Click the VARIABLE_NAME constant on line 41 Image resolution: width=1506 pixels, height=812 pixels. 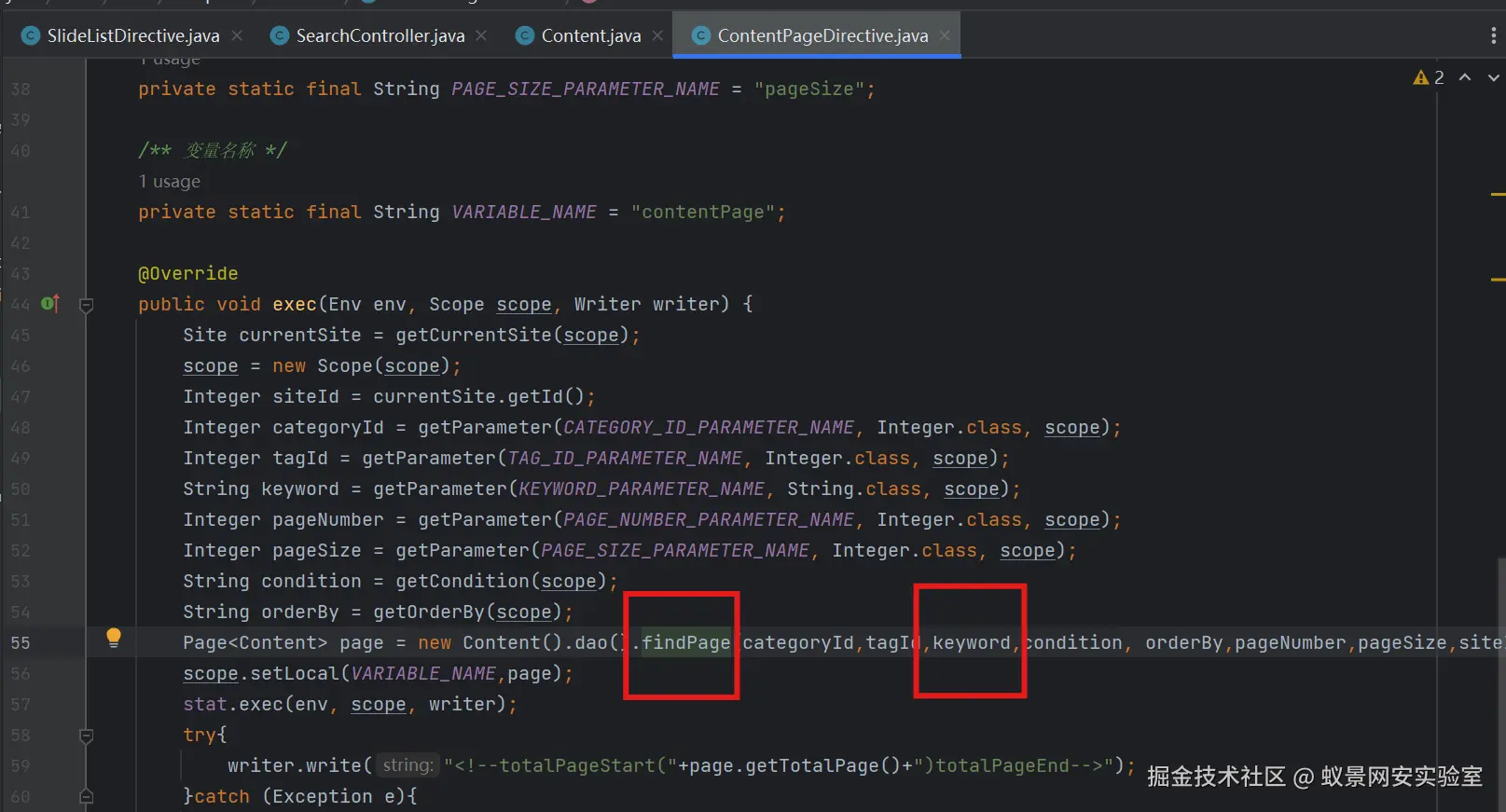point(524,212)
